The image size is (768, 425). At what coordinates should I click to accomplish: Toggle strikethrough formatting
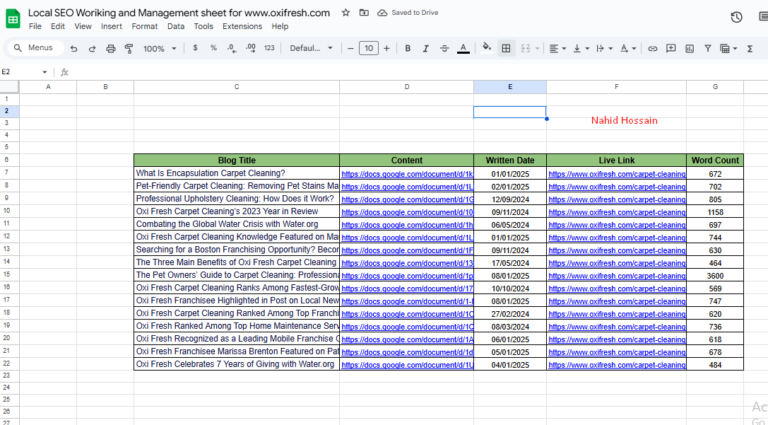444,48
